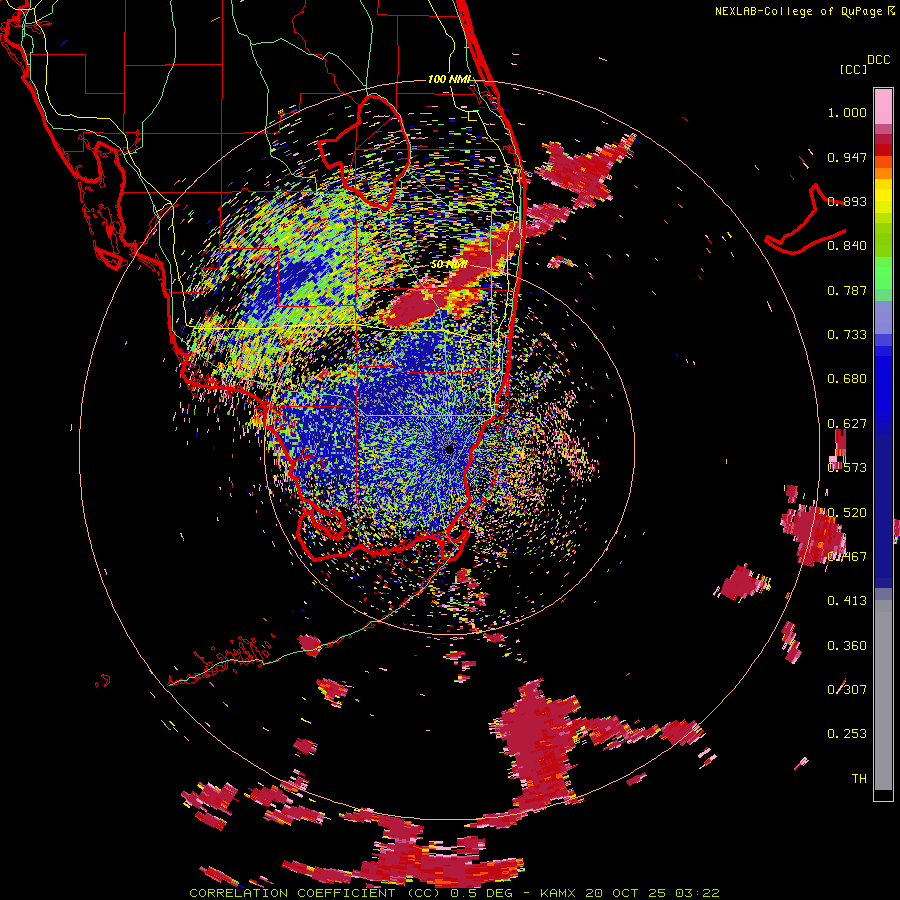This screenshot has width=900, height=900.
Task: Pick the bright green color bar segment
Action: point(883,273)
